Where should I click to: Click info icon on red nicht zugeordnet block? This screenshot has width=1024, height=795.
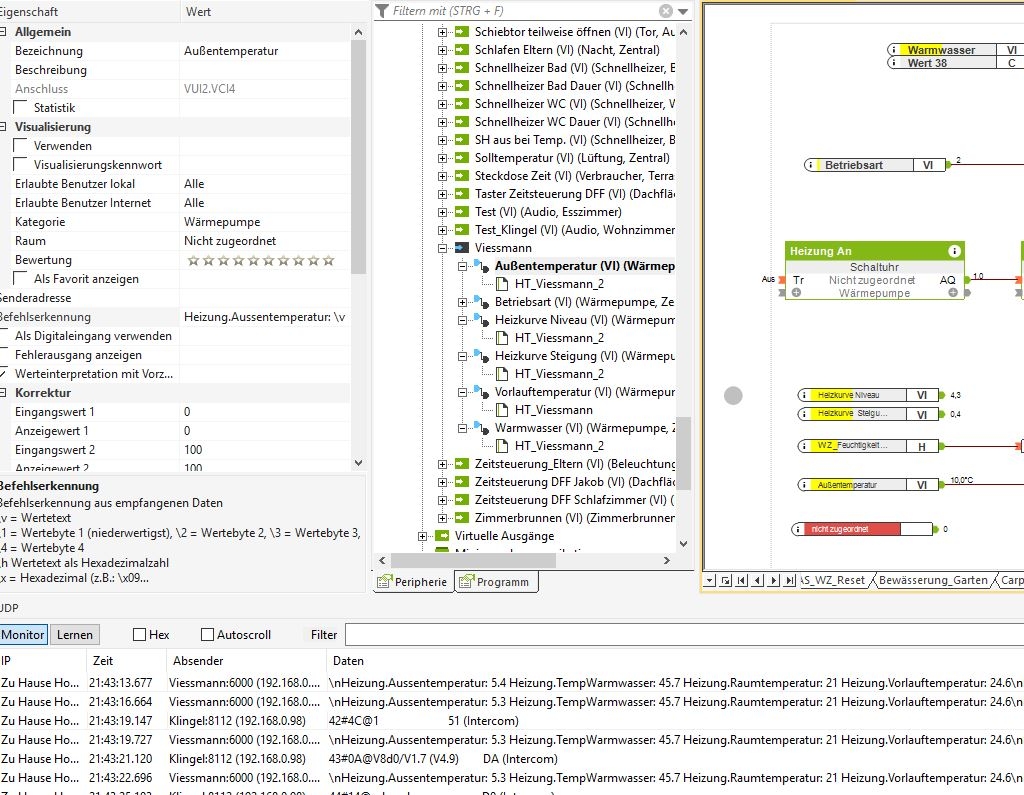[x=798, y=529]
